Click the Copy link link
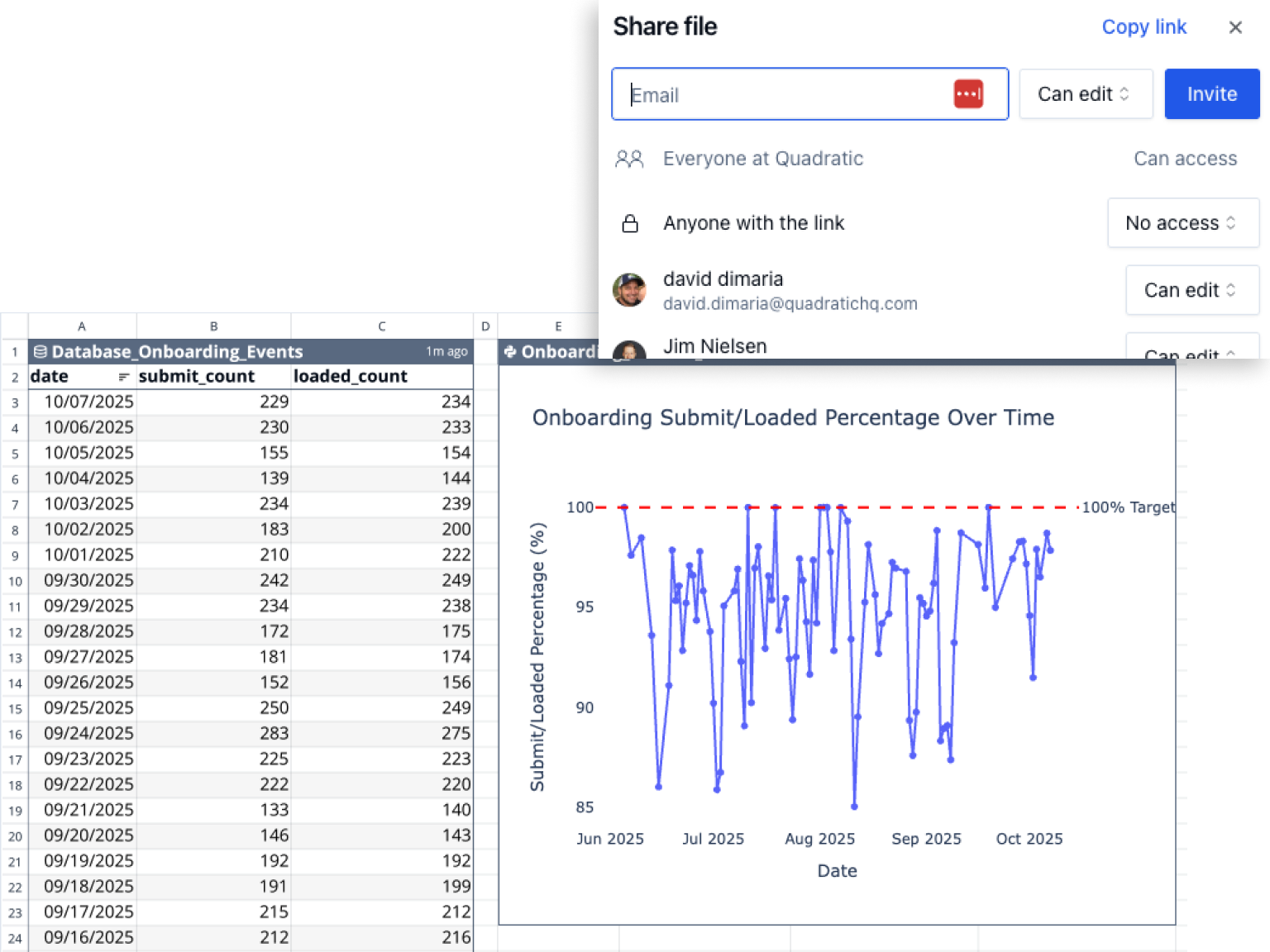 click(x=1143, y=27)
